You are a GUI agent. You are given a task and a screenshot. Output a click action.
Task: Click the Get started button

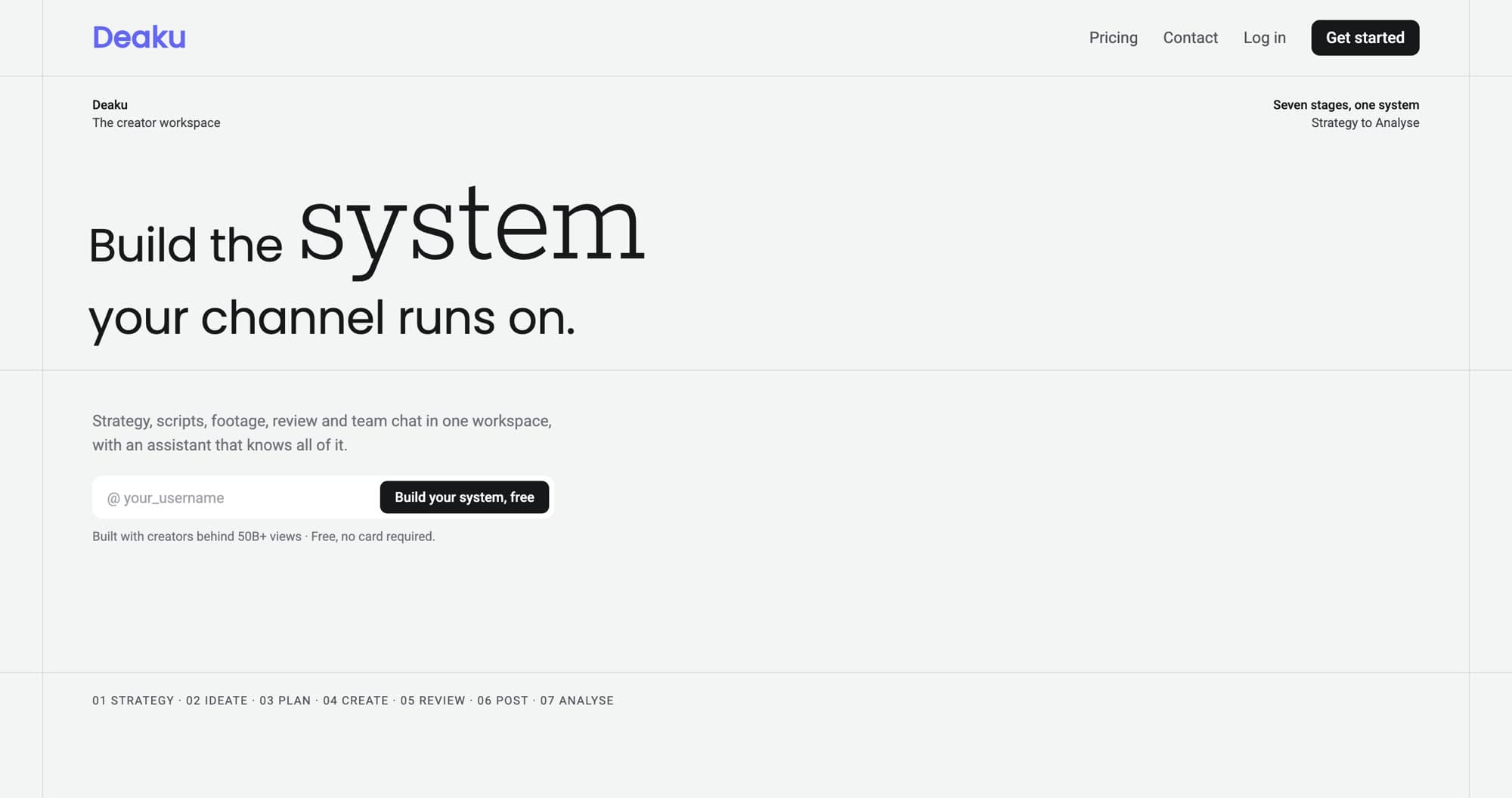pyautogui.click(x=1365, y=38)
